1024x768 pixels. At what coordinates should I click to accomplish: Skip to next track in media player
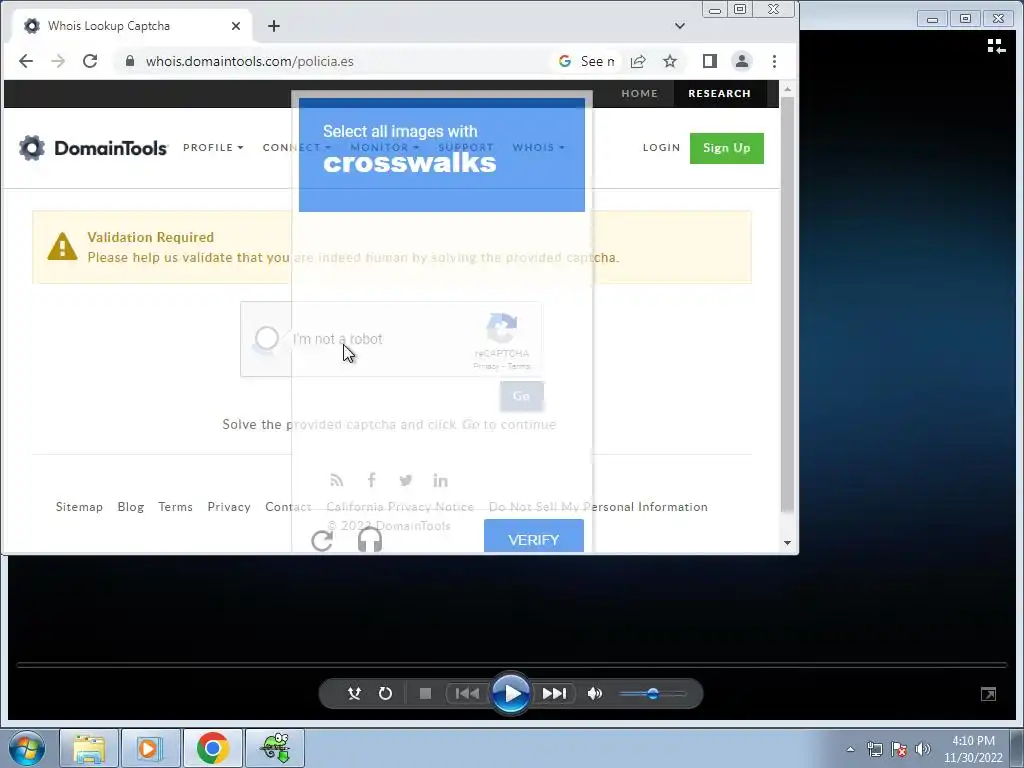pos(554,694)
